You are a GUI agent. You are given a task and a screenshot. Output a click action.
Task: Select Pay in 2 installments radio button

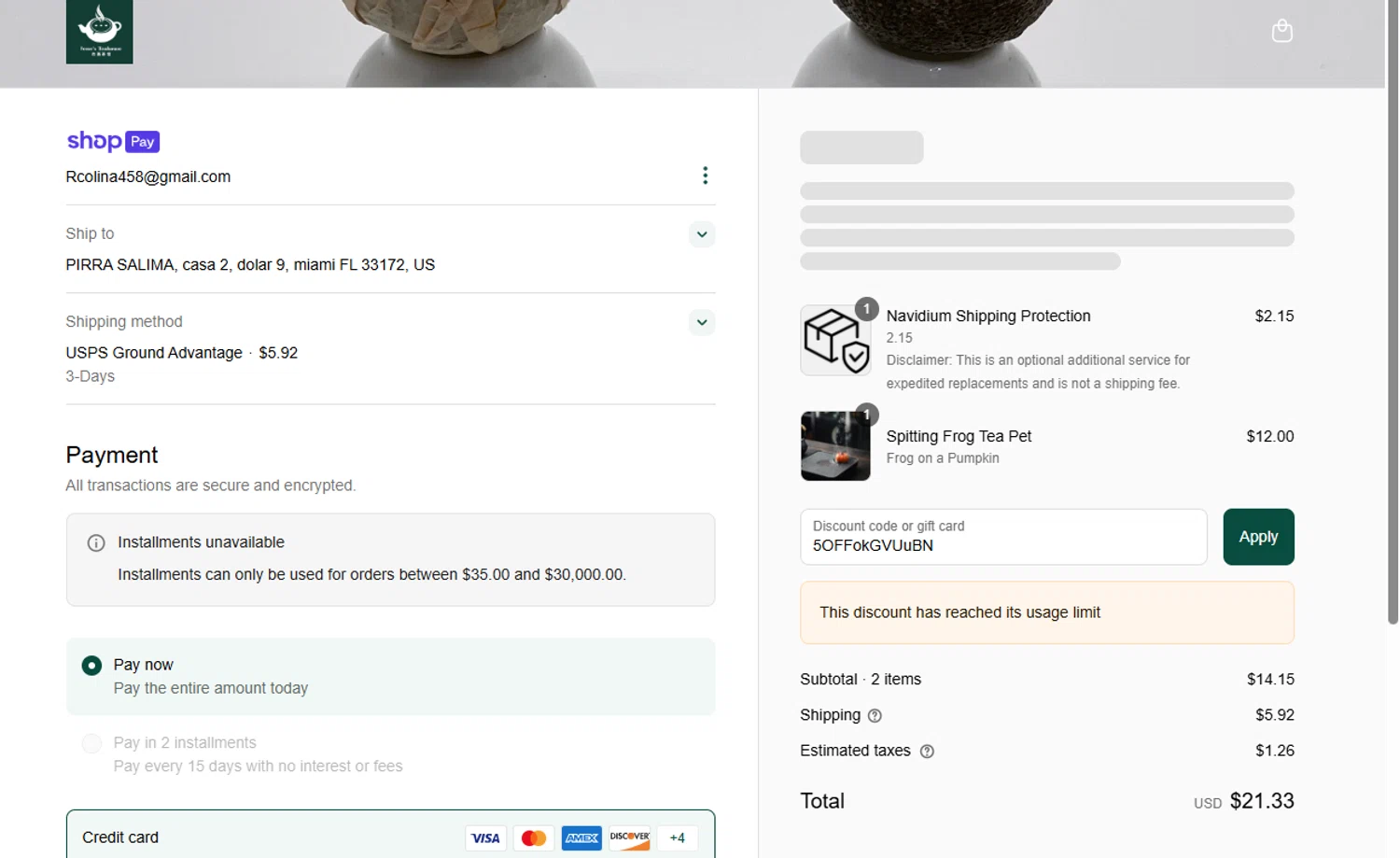click(x=91, y=743)
